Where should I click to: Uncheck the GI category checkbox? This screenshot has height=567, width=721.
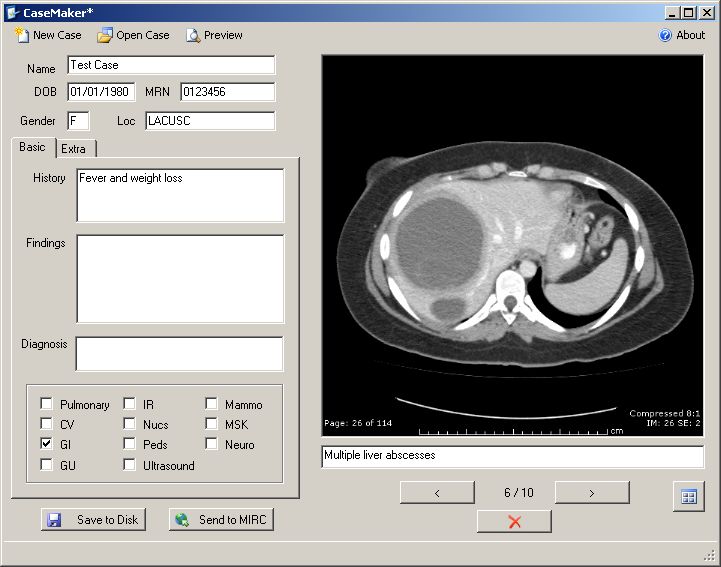tap(46, 444)
